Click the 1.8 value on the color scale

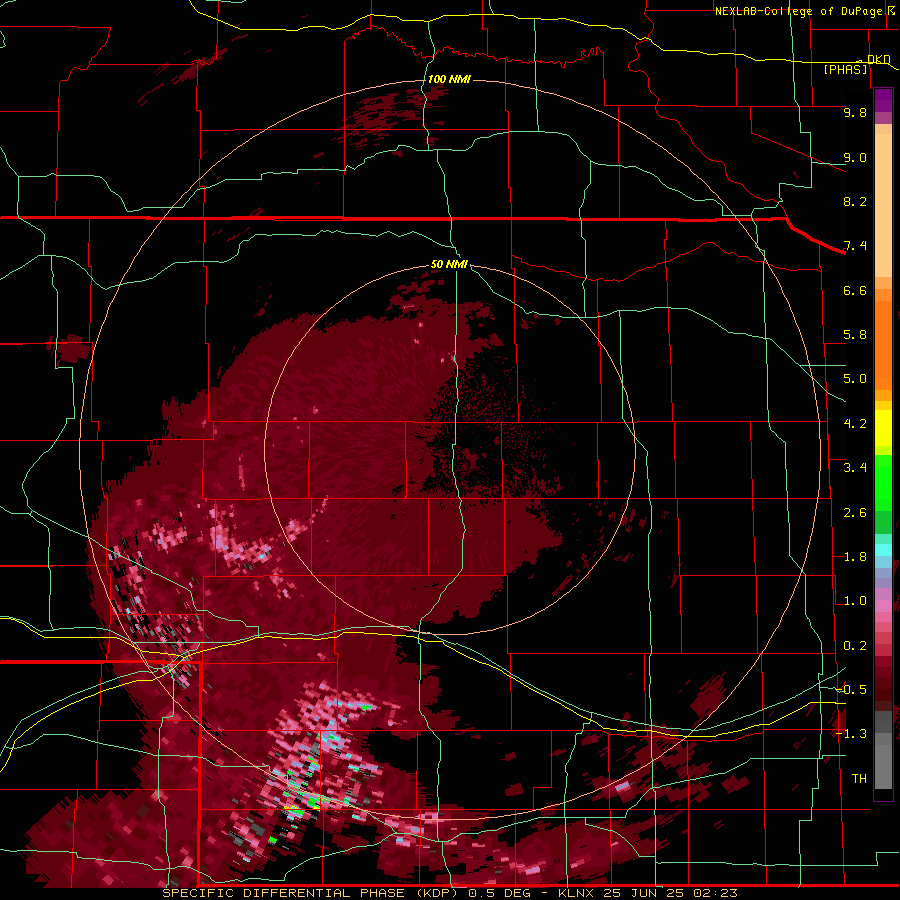tap(855, 557)
